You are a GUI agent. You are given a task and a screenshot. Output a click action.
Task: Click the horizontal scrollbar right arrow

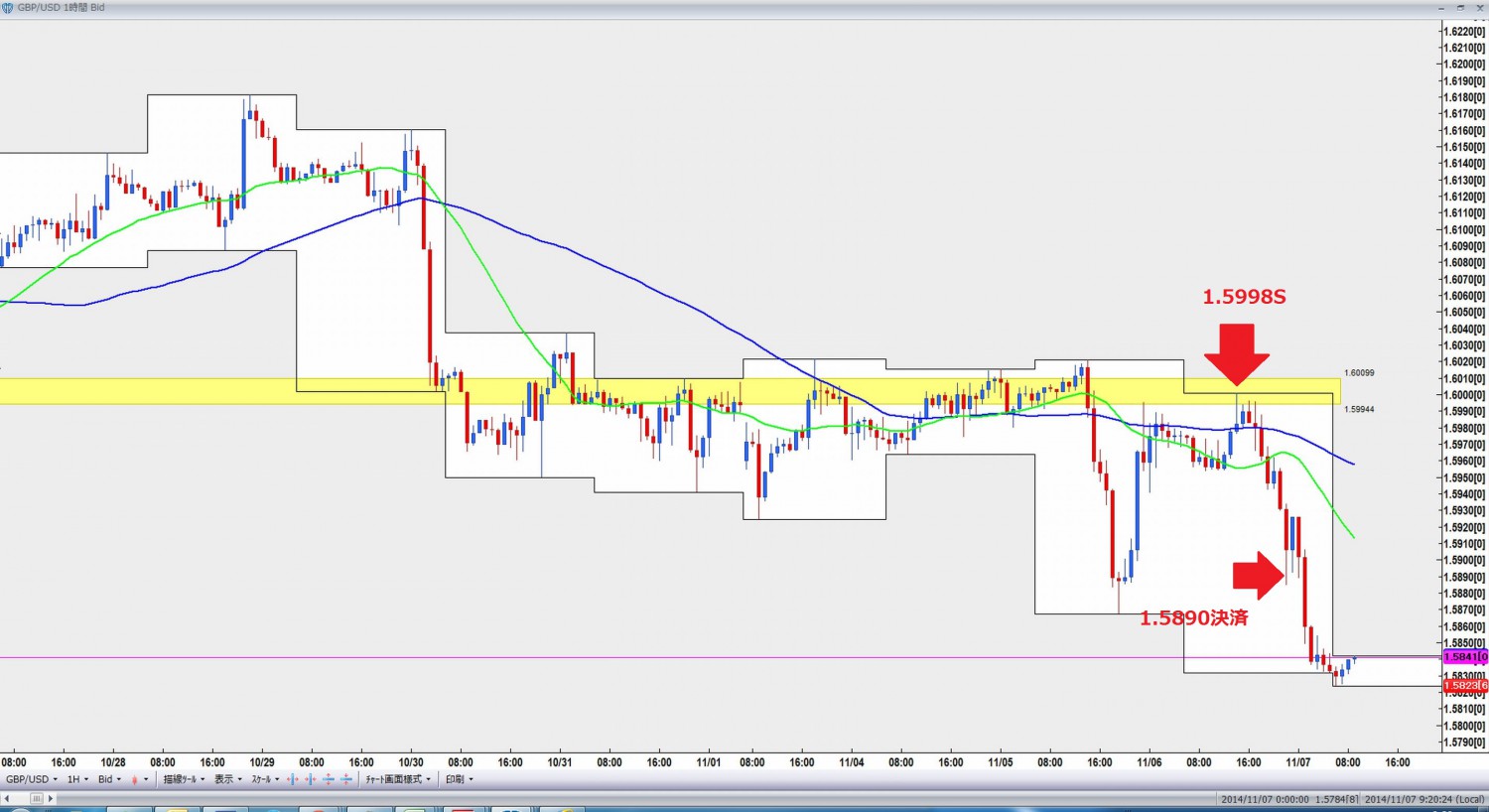[51, 798]
